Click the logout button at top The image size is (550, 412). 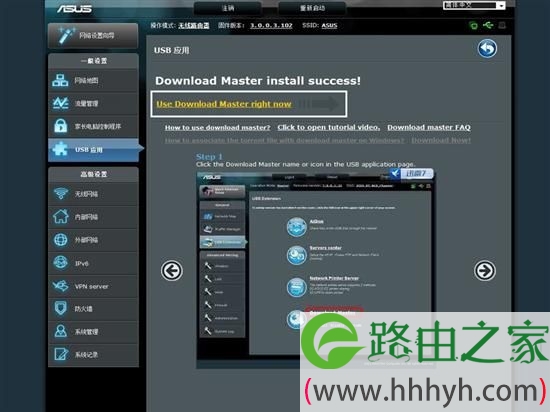[x=228, y=8]
